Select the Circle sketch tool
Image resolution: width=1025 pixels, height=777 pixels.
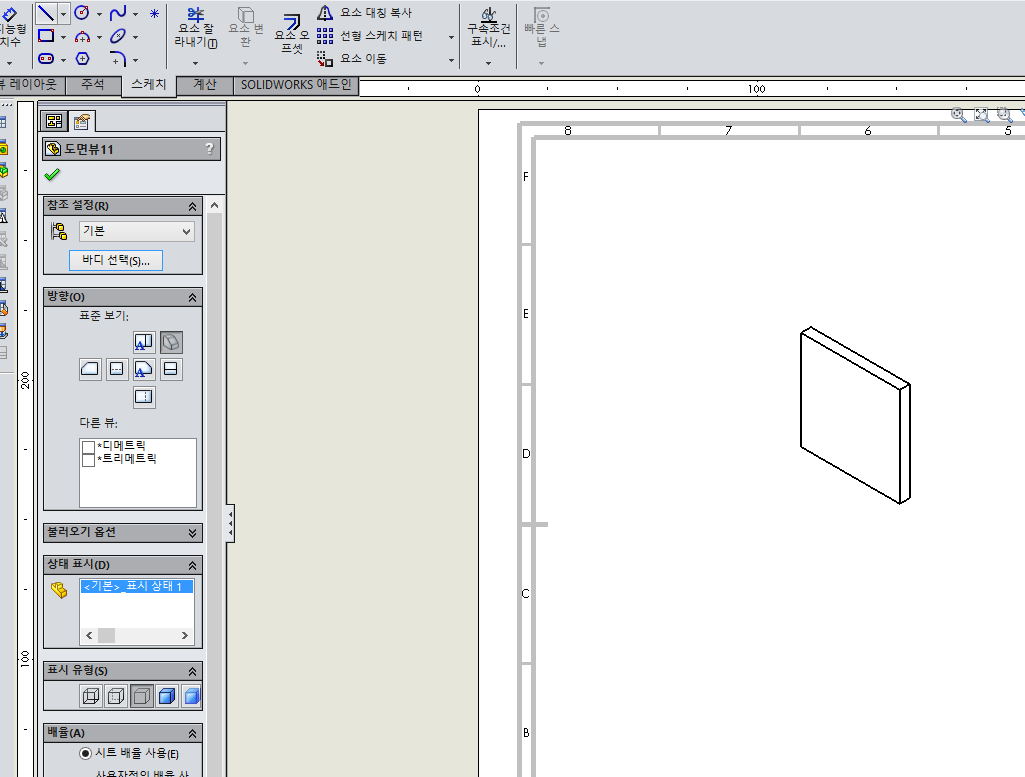coord(82,12)
